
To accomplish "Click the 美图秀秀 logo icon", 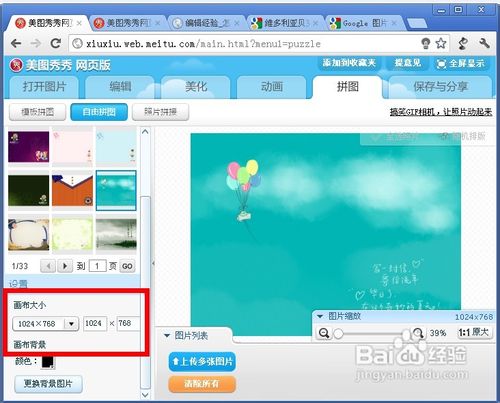I will [x=16, y=65].
